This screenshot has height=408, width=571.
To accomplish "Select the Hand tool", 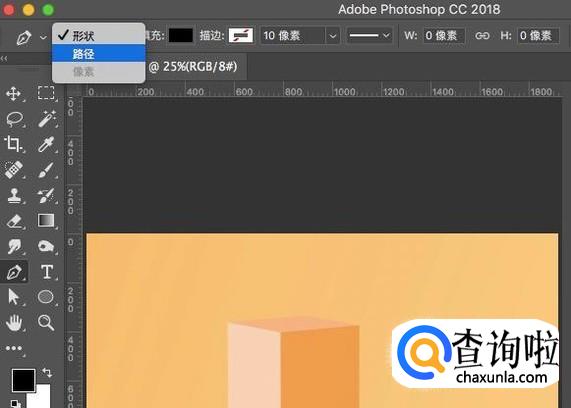I will 14,323.
